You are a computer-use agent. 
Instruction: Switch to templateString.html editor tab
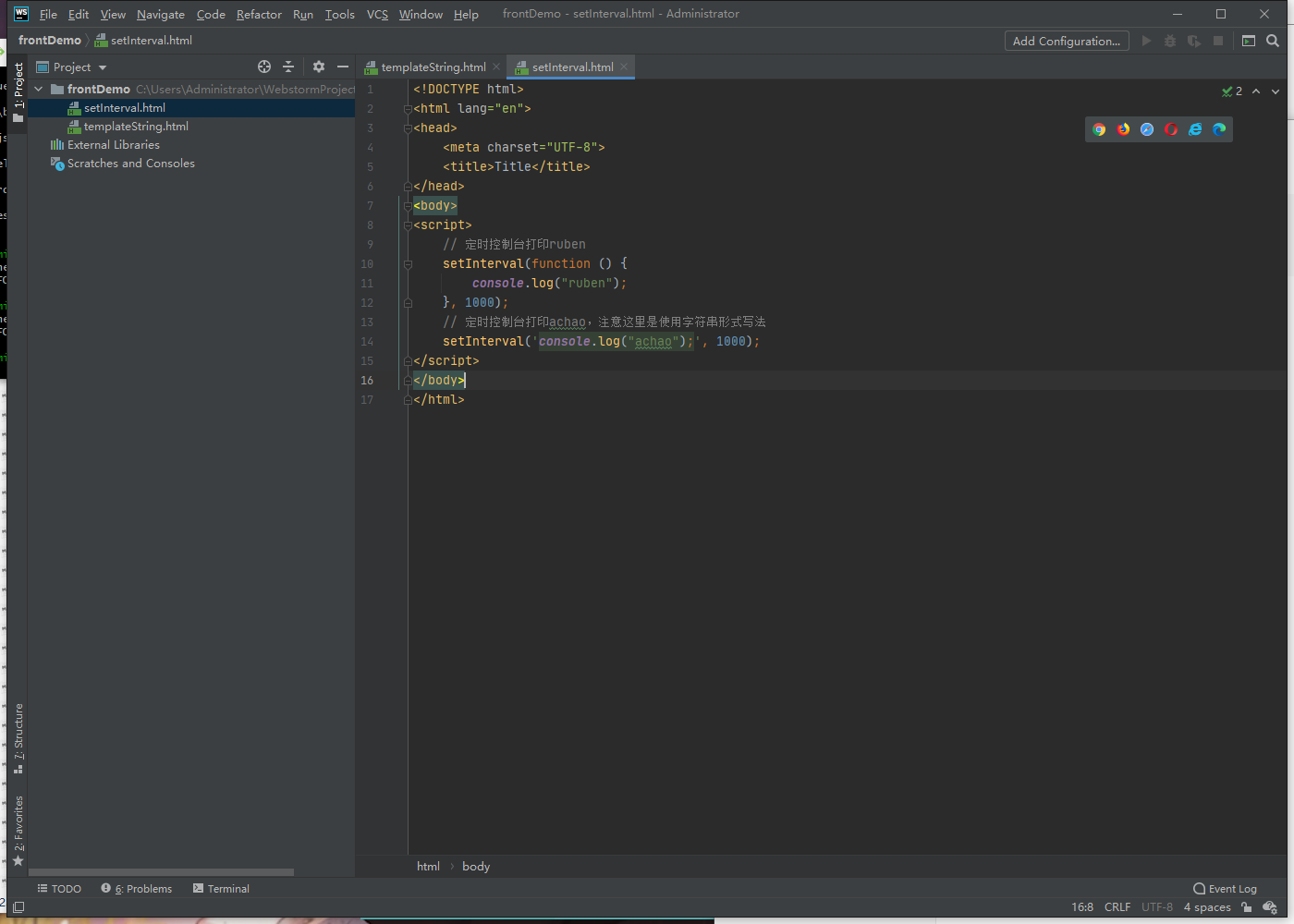pos(433,67)
